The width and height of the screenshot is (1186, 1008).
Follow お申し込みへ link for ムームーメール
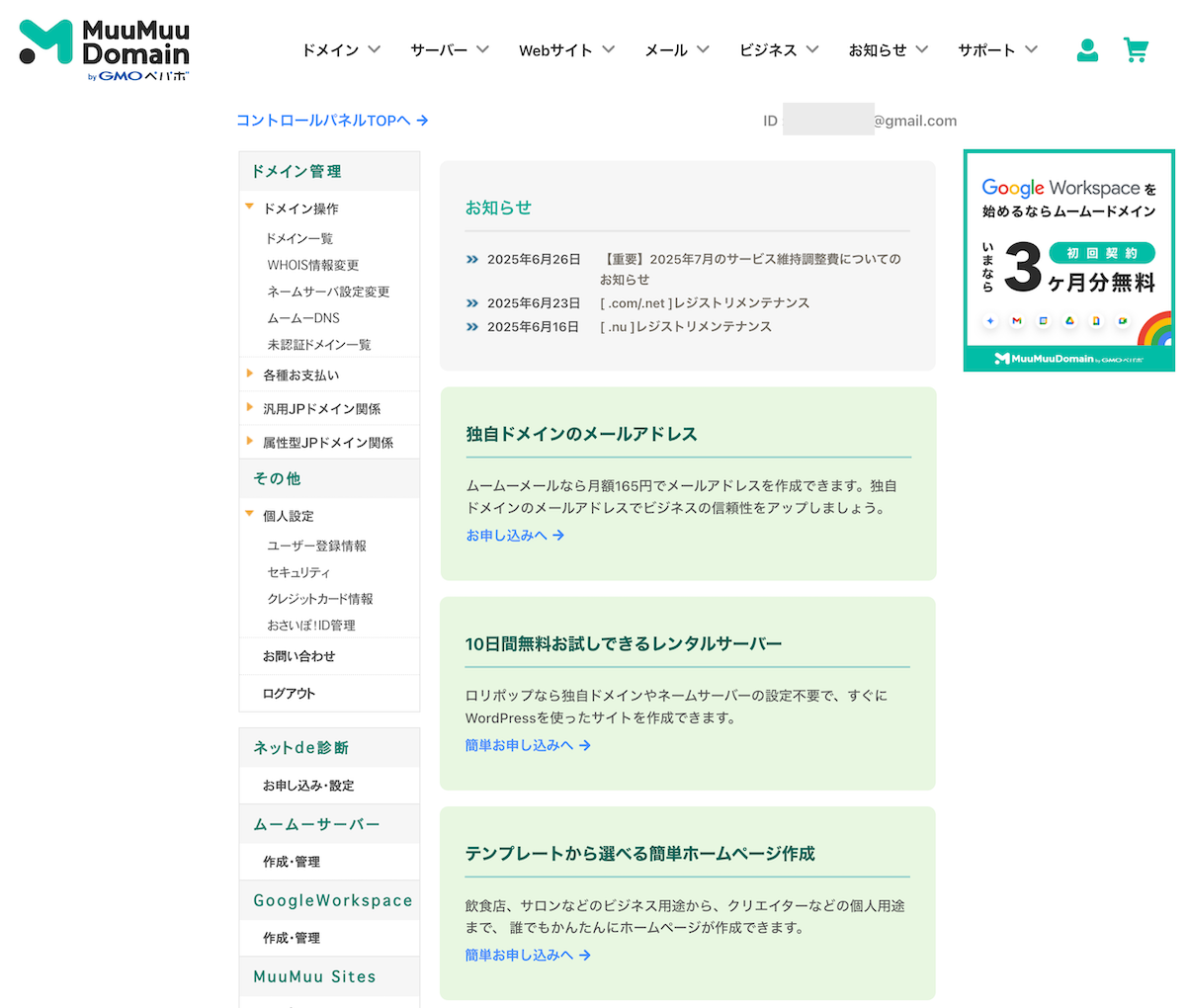[515, 536]
